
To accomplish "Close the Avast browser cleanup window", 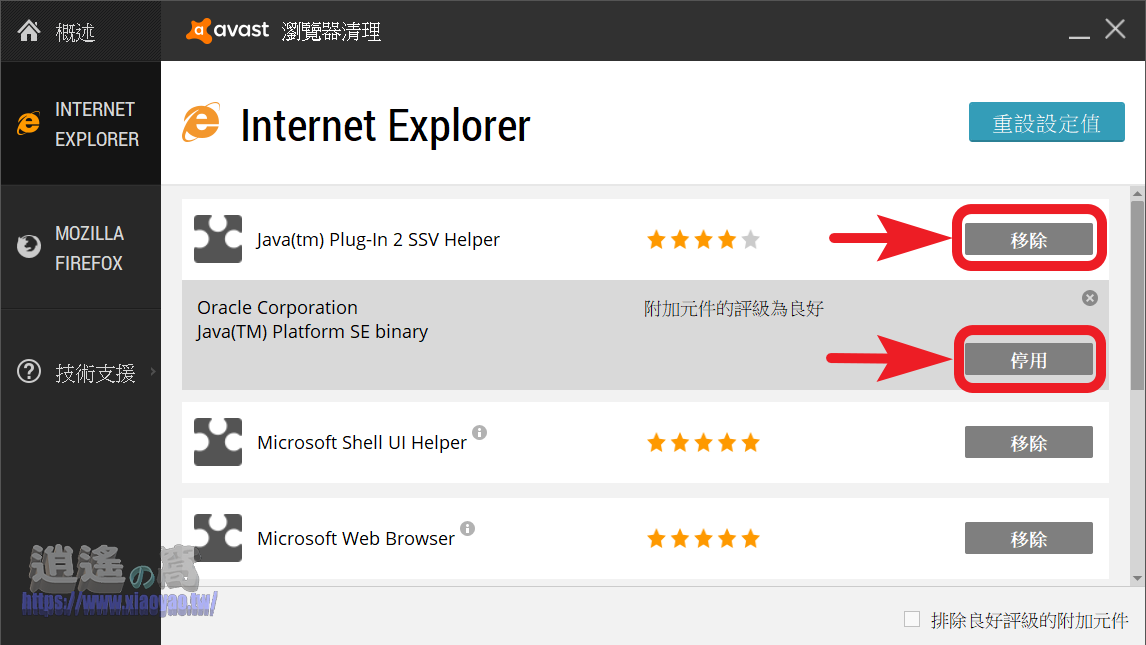I will 1115,29.
